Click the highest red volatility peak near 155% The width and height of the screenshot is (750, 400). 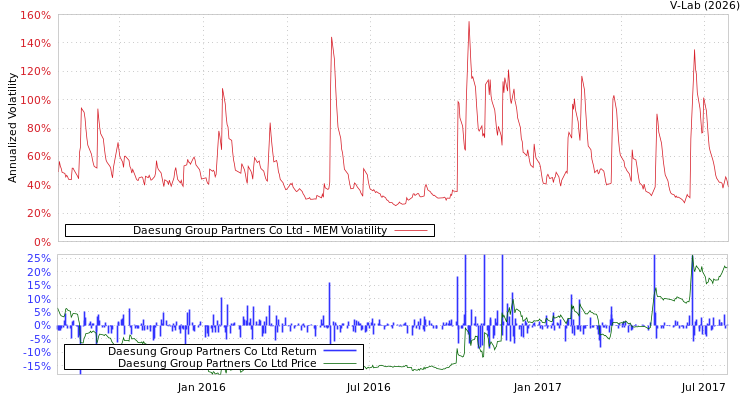coord(468,23)
